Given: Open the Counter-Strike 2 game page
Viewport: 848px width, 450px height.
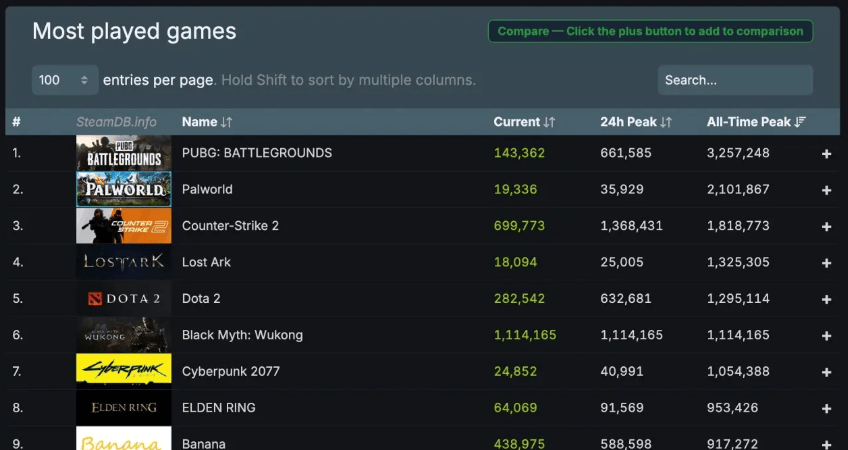Looking at the screenshot, I should tap(230, 226).
